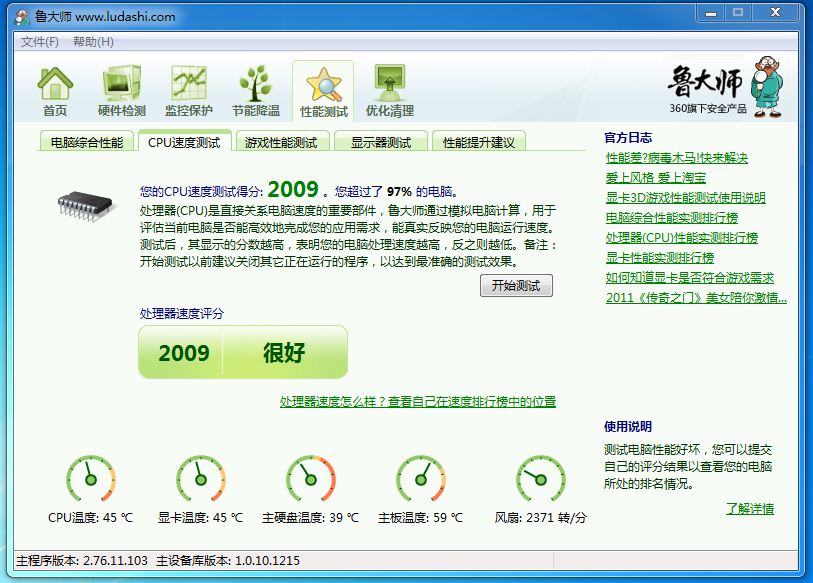Click the 官方日志 heading
The height and width of the screenshot is (583, 813).
coord(628,137)
